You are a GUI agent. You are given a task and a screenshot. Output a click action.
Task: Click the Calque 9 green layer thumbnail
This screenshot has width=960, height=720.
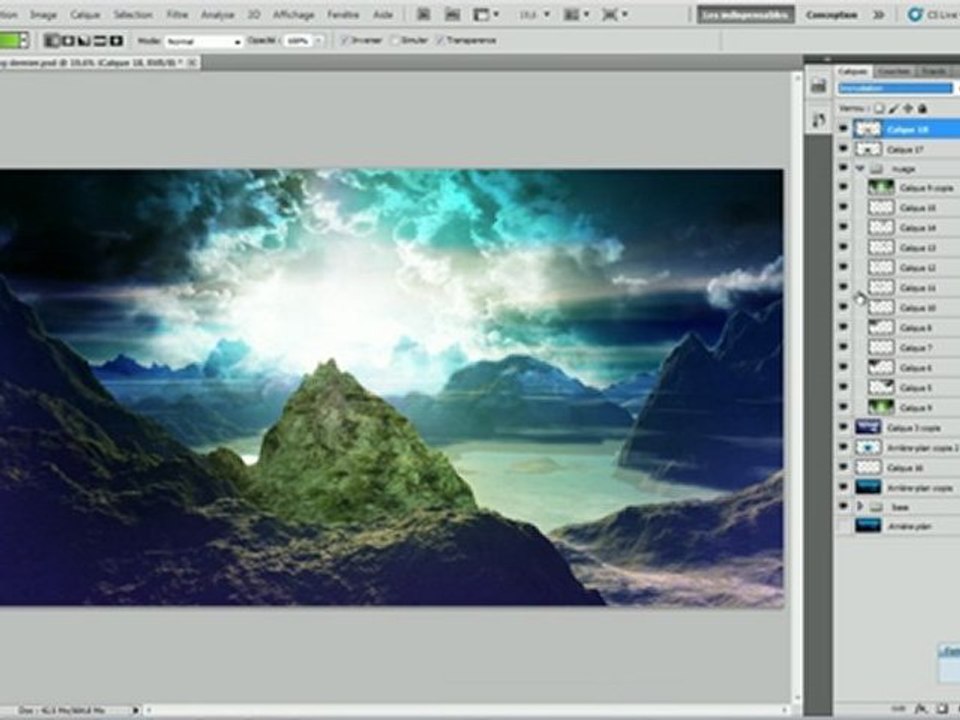(x=881, y=407)
